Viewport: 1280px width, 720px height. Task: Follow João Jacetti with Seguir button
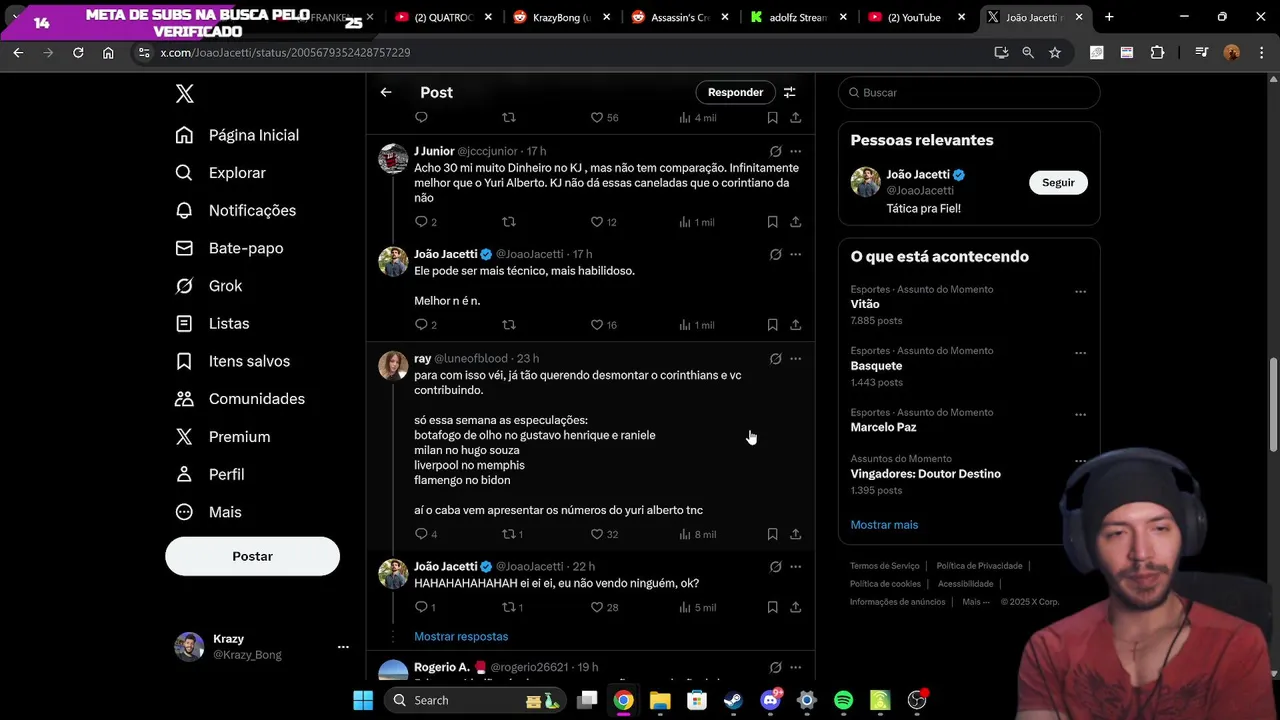coord(1058,183)
